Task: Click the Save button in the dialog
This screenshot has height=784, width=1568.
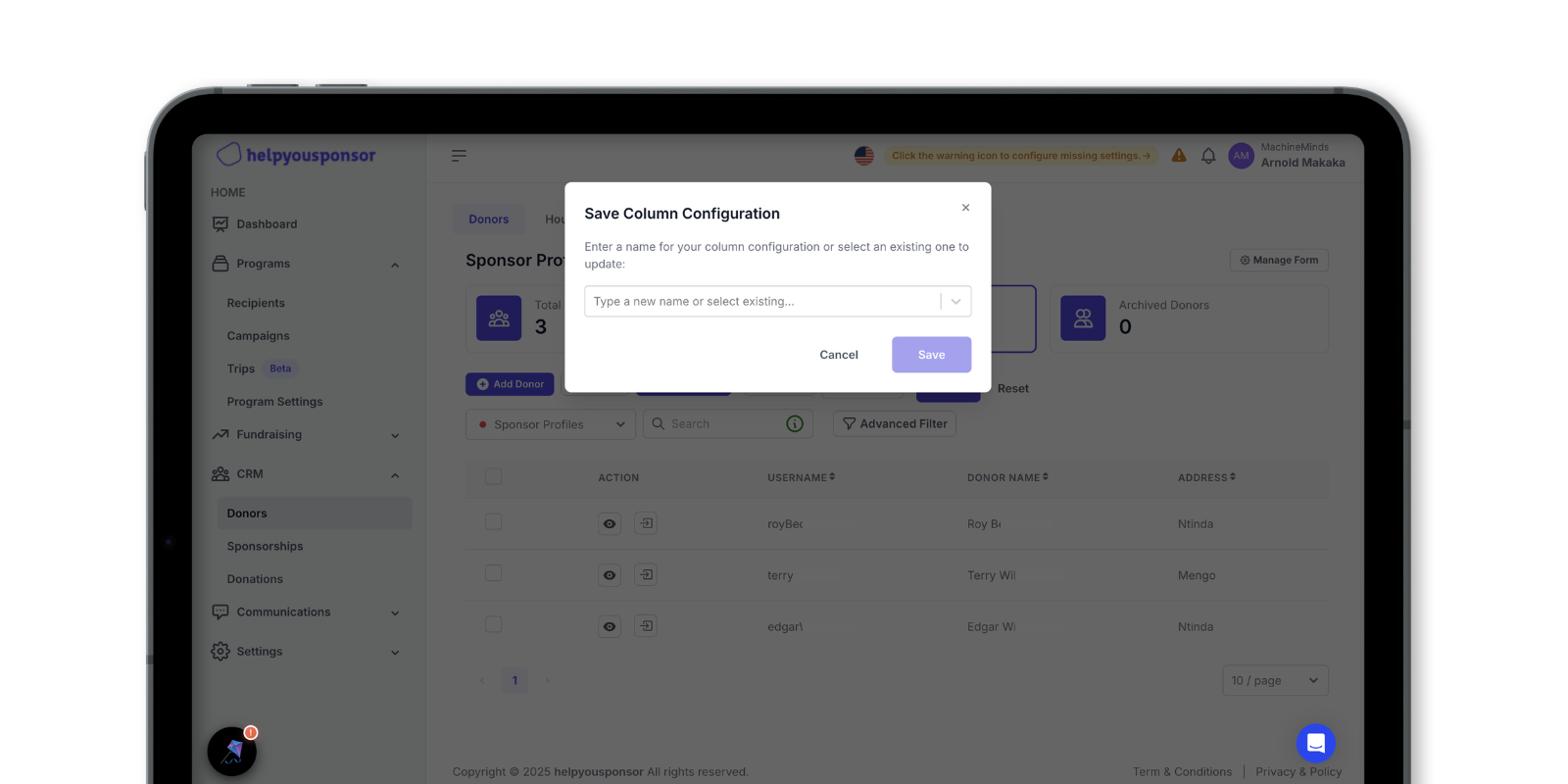Action: tap(931, 355)
